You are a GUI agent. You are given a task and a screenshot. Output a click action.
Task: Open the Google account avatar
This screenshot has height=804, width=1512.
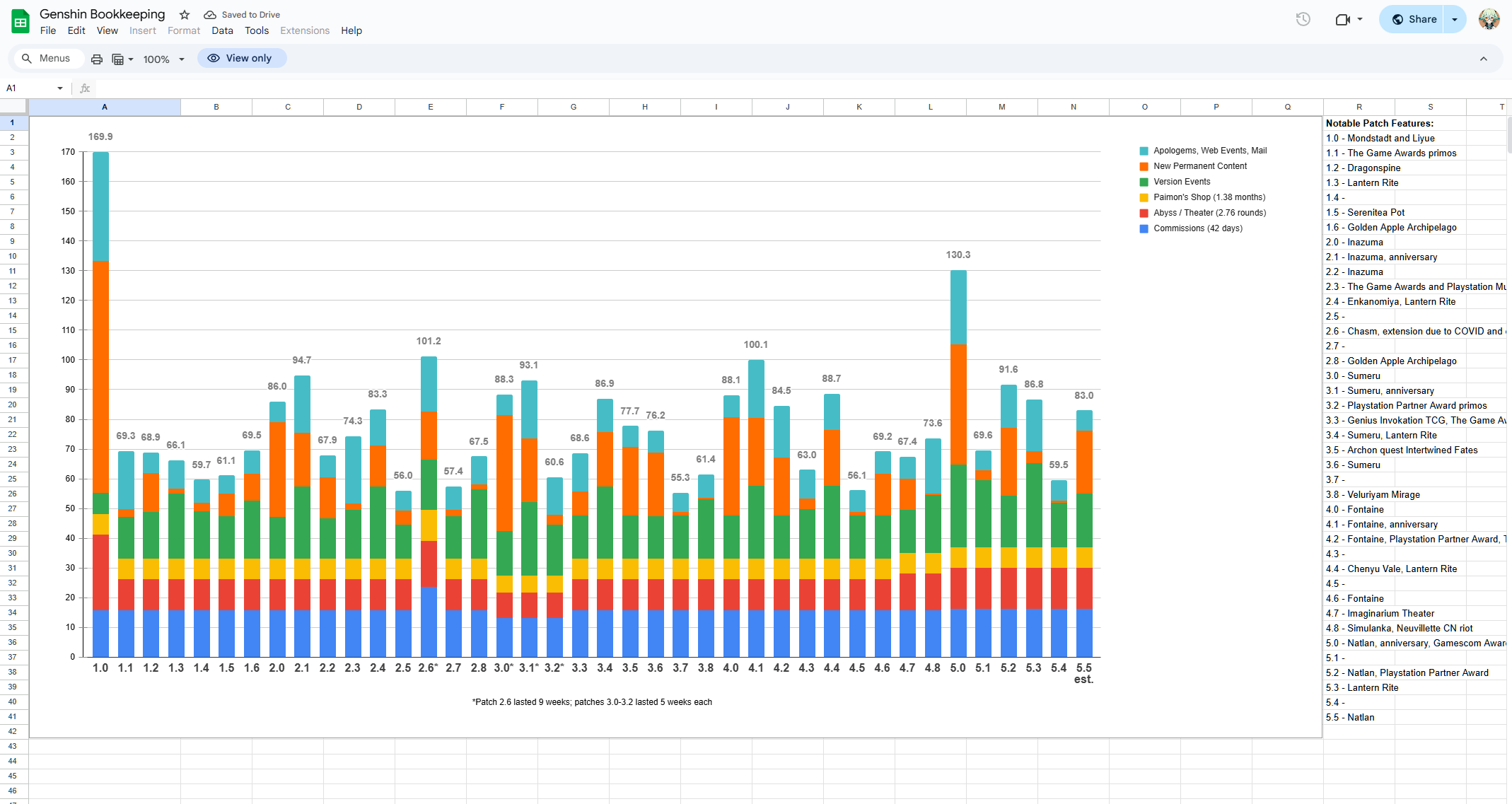(x=1489, y=19)
